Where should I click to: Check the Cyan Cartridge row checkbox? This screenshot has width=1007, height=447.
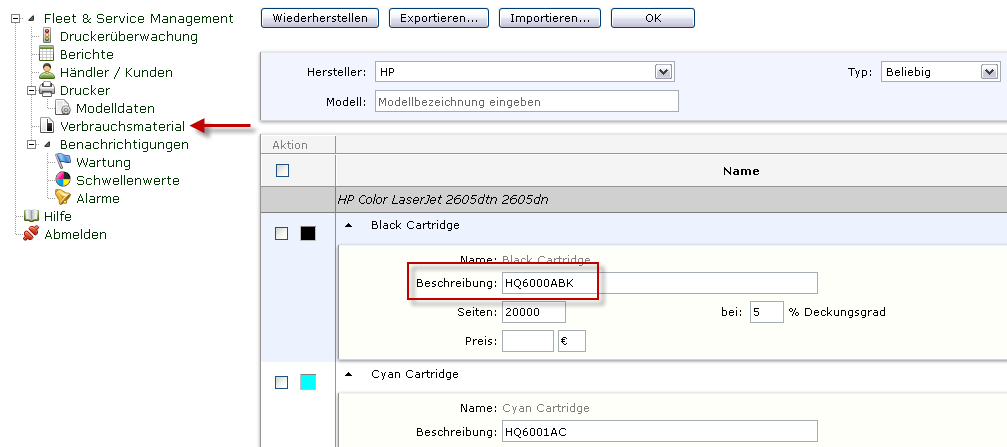[x=282, y=382]
